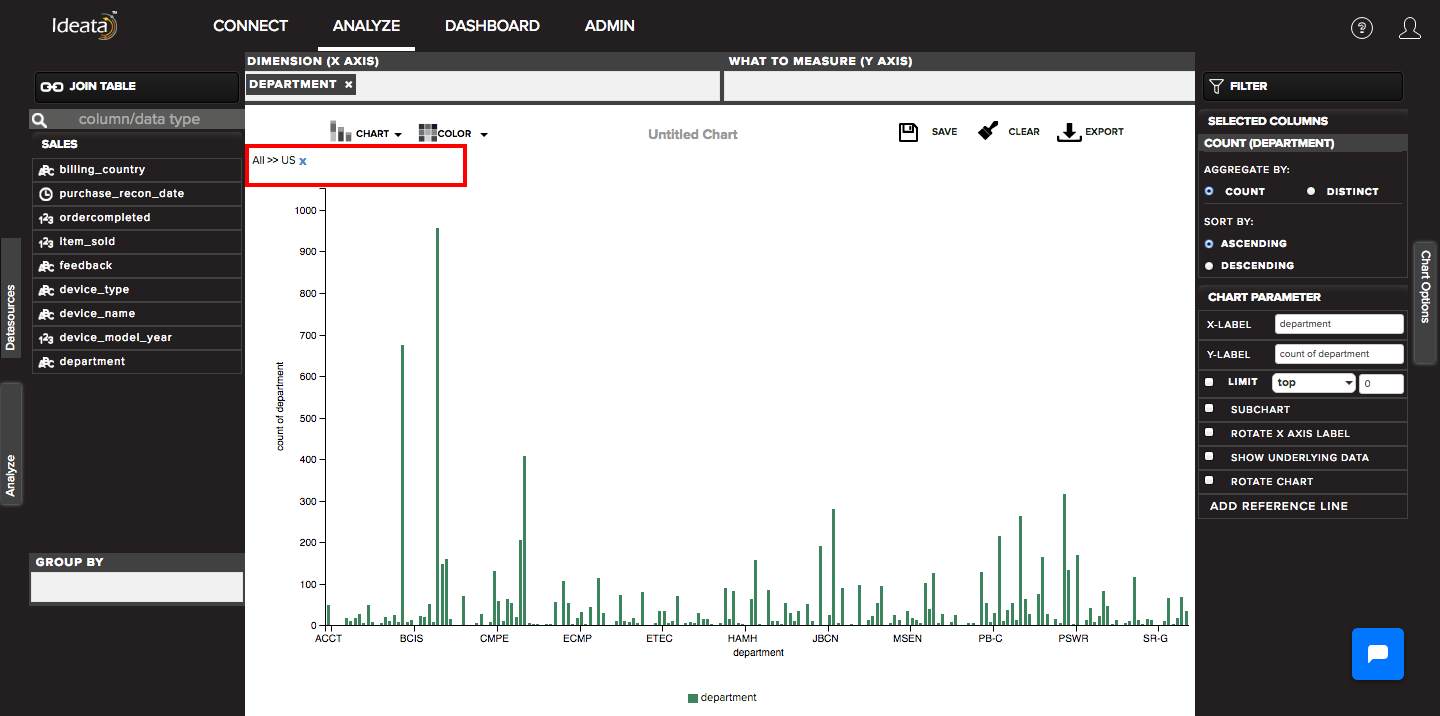The height and width of the screenshot is (716, 1440).
Task: Click the COUNT (DEPARTMENT) selected column
Action: [1303, 144]
